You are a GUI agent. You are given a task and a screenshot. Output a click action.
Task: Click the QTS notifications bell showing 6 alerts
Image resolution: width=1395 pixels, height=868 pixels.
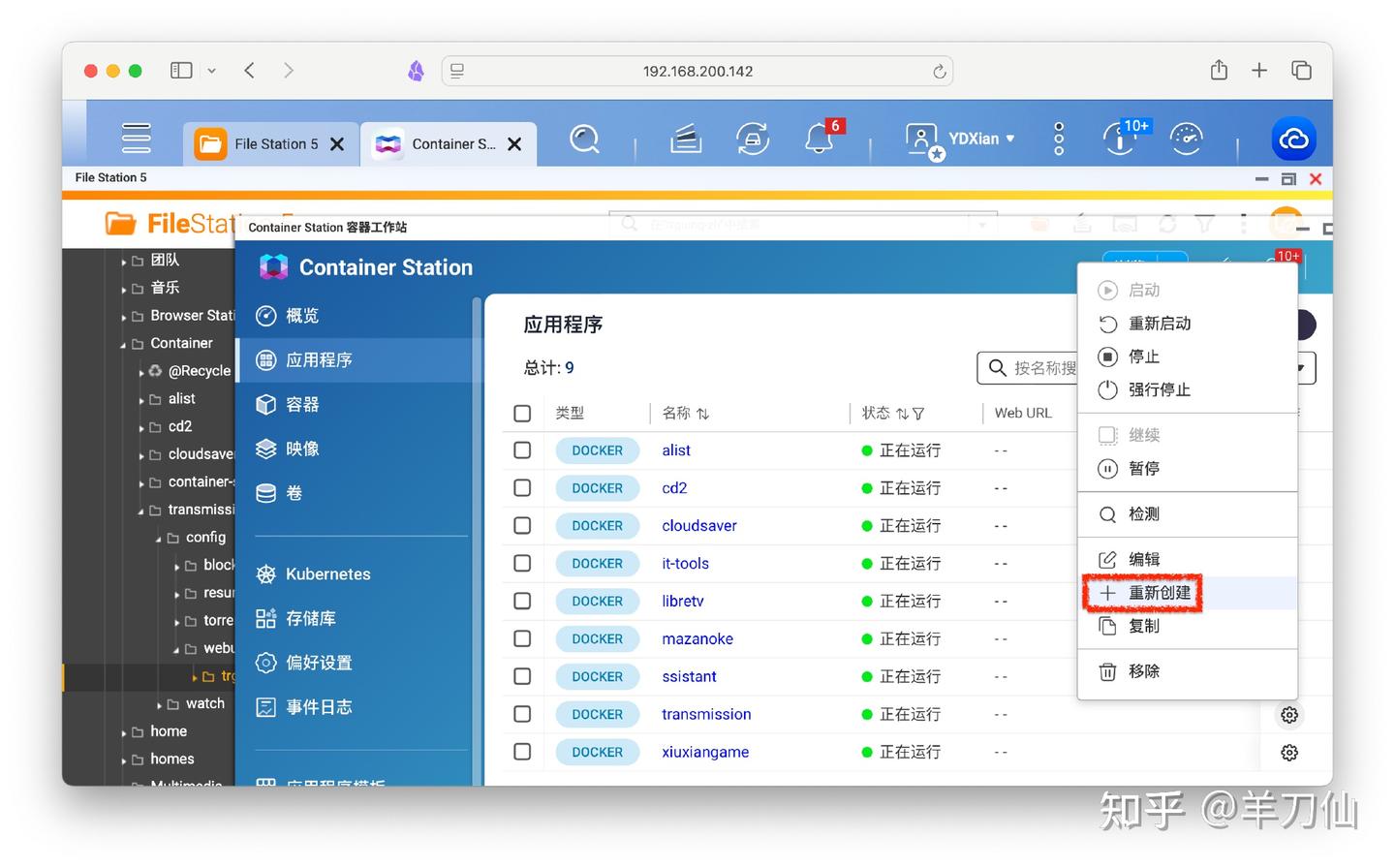coord(819,139)
